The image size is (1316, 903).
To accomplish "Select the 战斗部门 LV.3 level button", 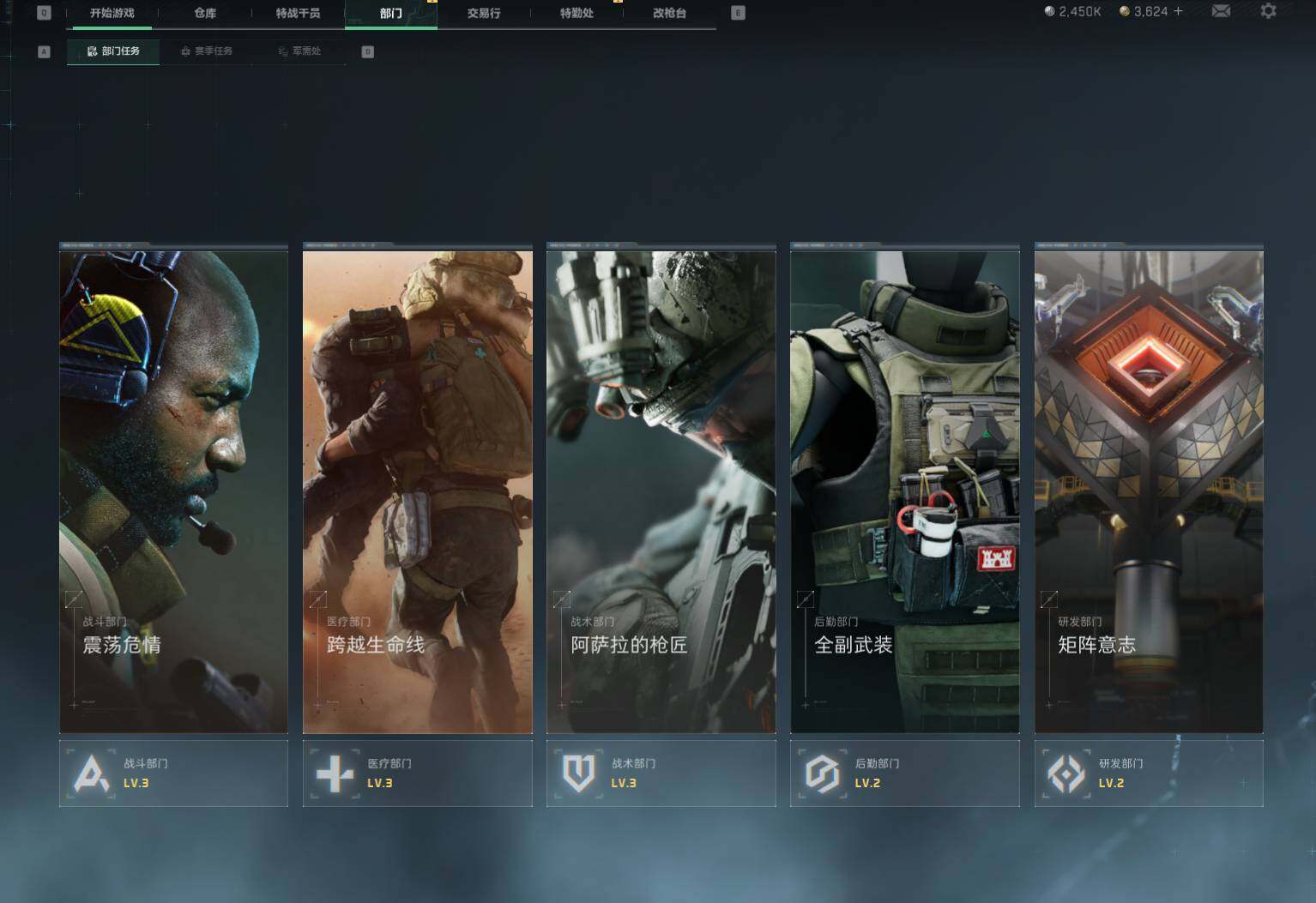I will pyautogui.click(x=173, y=774).
